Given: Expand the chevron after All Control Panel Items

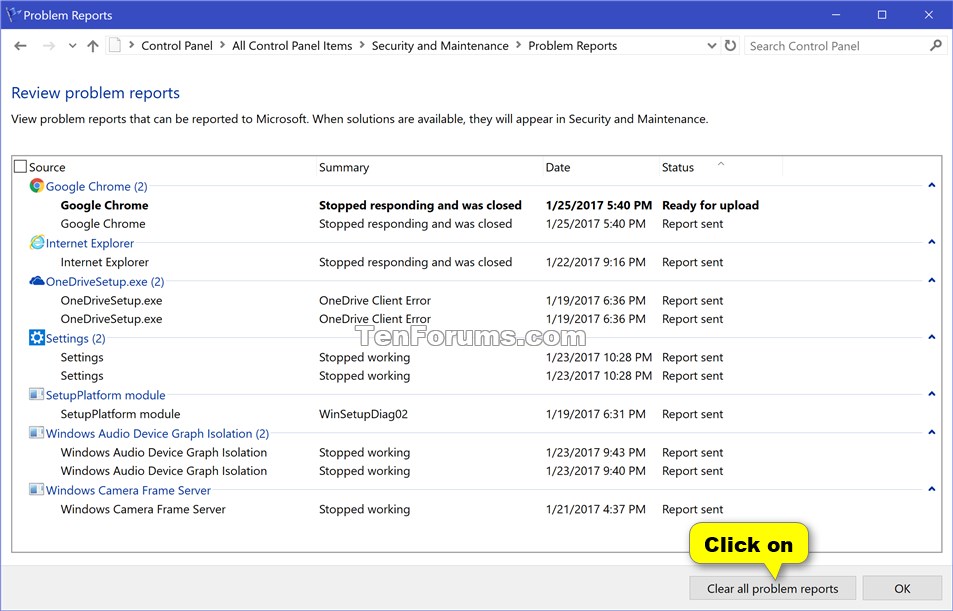Looking at the screenshot, I should tap(362, 45).
